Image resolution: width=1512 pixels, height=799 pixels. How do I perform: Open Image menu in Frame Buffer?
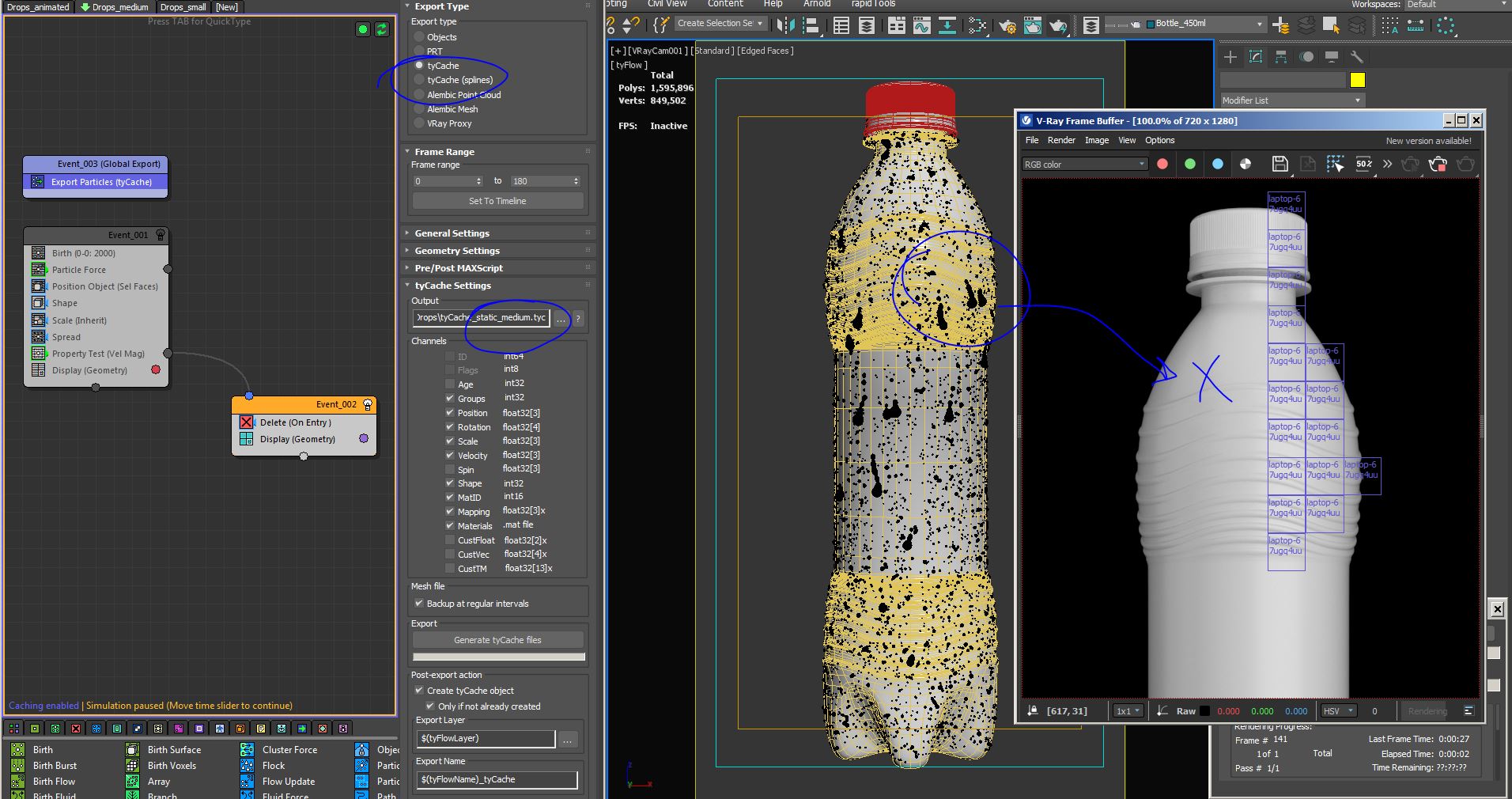pyautogui.click(x=1096, y=140)
